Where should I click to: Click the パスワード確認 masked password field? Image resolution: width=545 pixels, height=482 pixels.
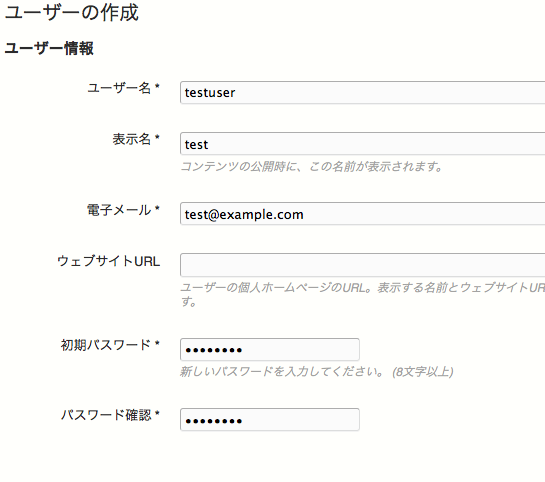click(270, 420)
